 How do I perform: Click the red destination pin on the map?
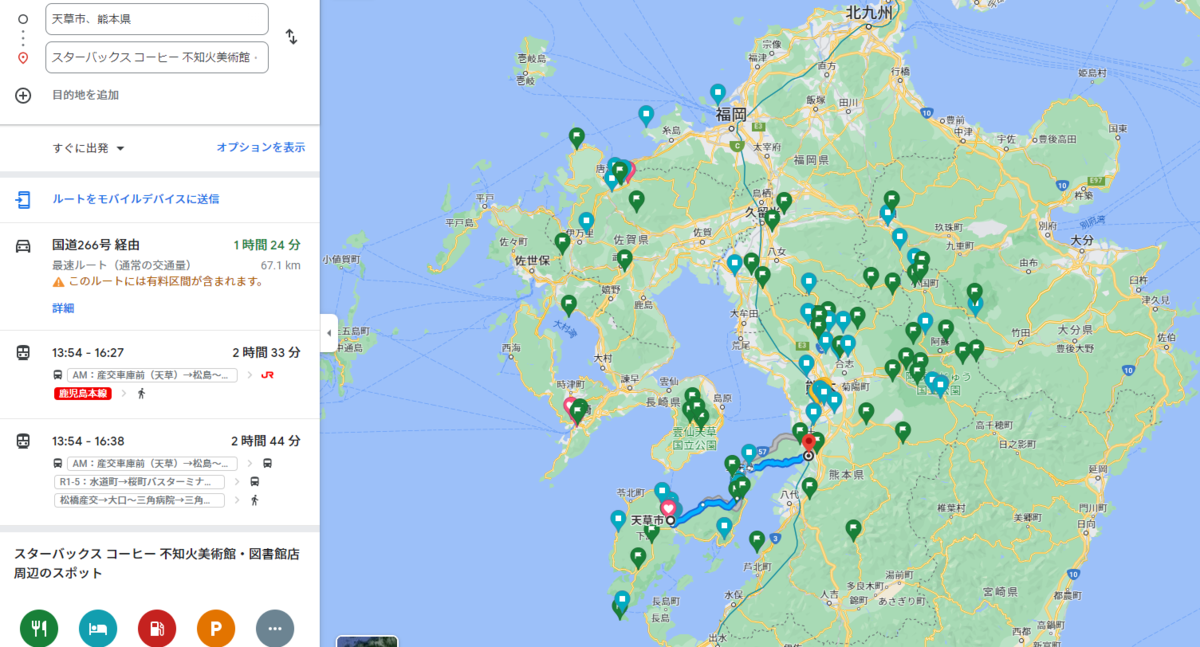[x=808, y=442]
